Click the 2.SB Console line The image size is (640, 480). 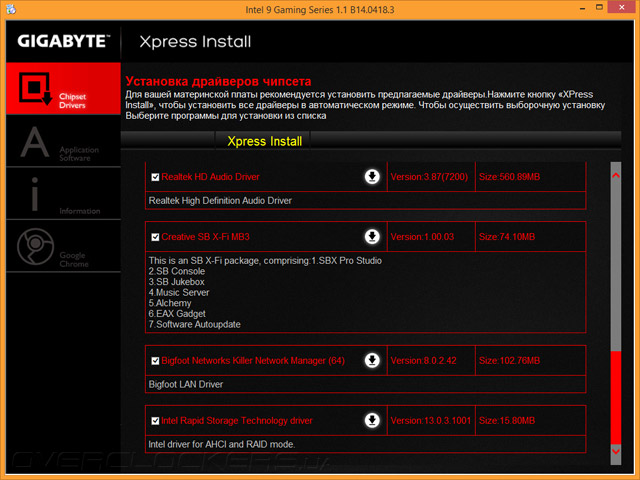tap(177, 271)
